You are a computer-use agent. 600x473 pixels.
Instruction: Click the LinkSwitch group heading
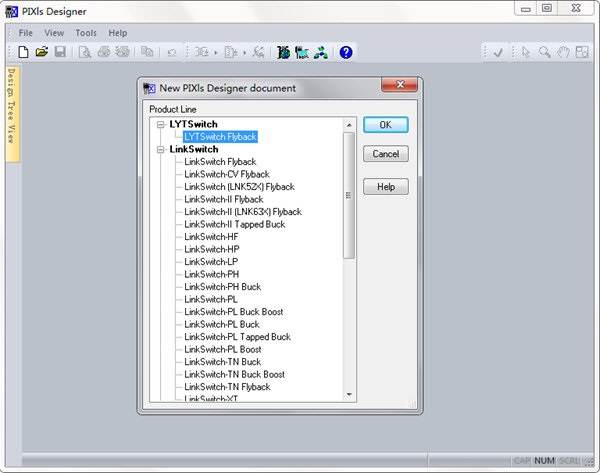click(x=194, y=149)
